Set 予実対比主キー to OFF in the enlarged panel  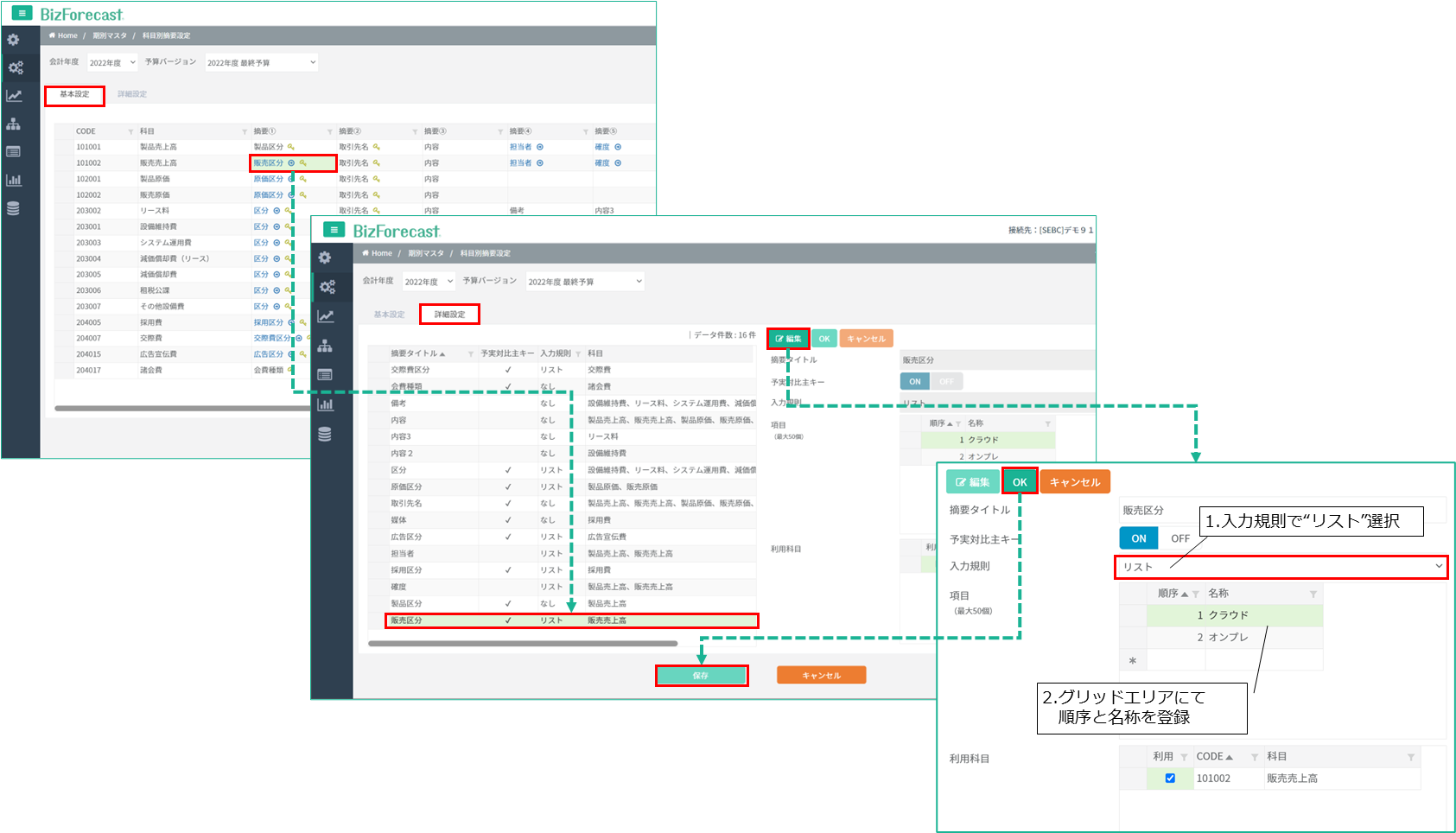[x=1180, y=538]
